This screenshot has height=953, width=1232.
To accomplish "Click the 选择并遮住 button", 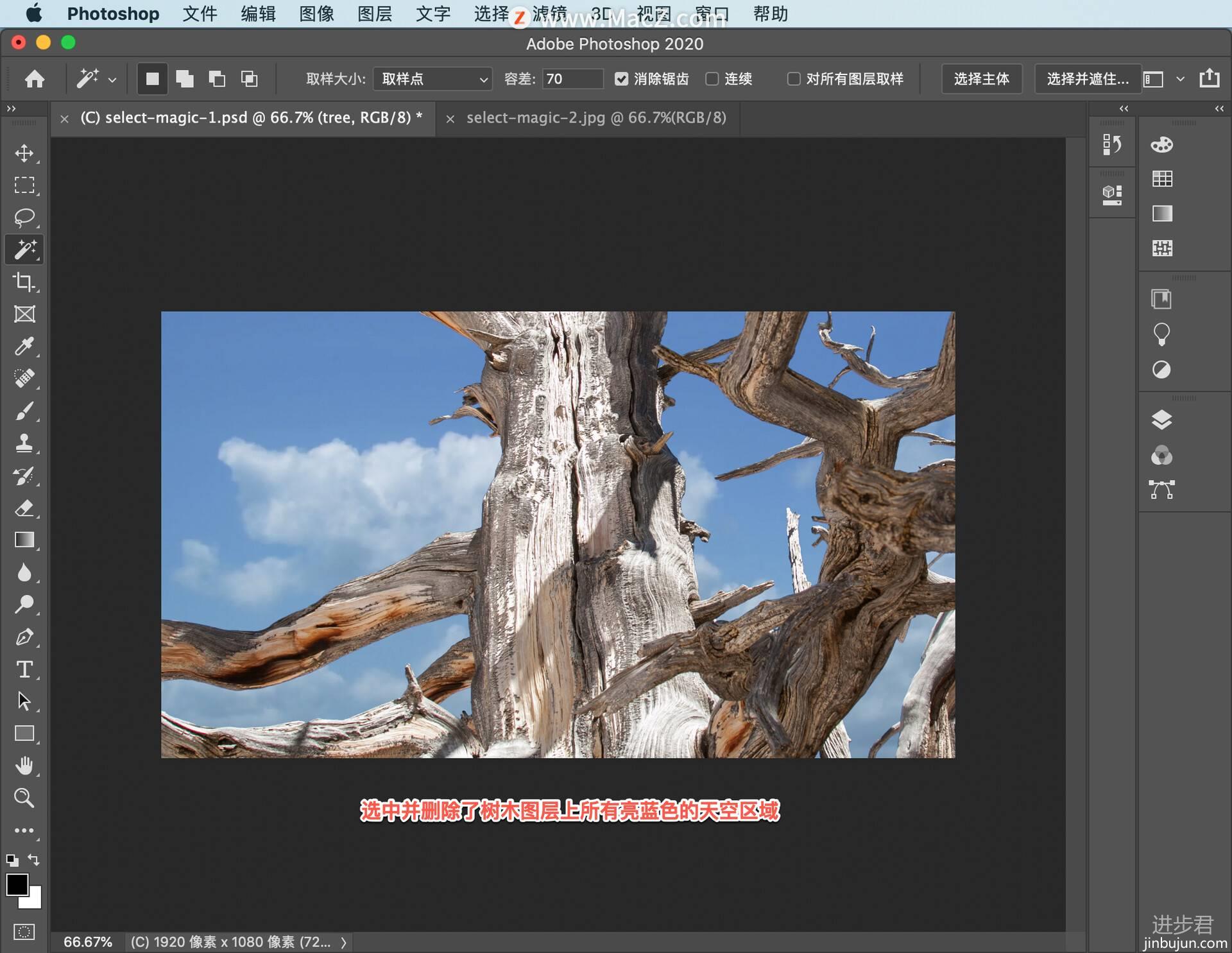I will tap(1088, 79).
